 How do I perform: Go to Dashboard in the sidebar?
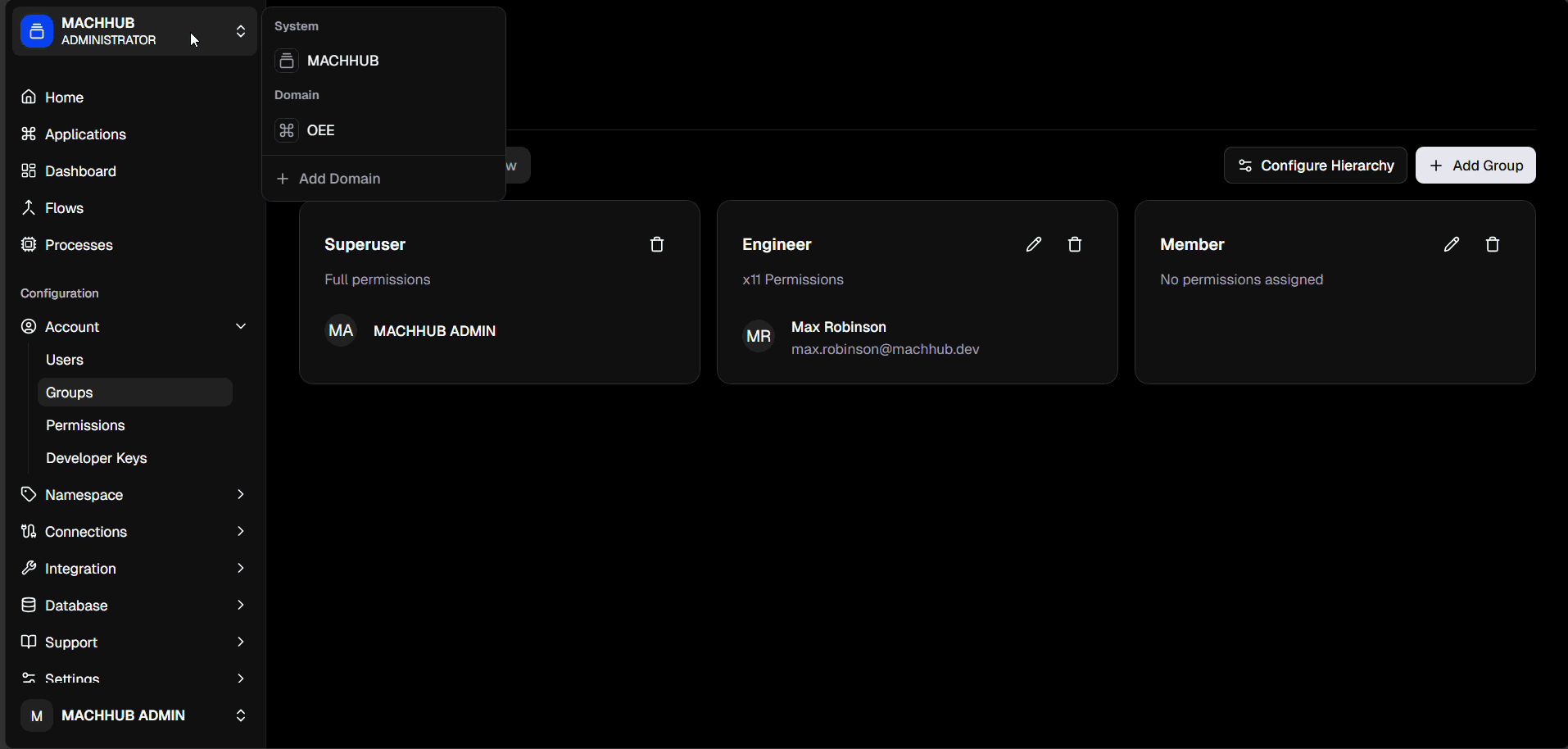(x=135, y=171)
